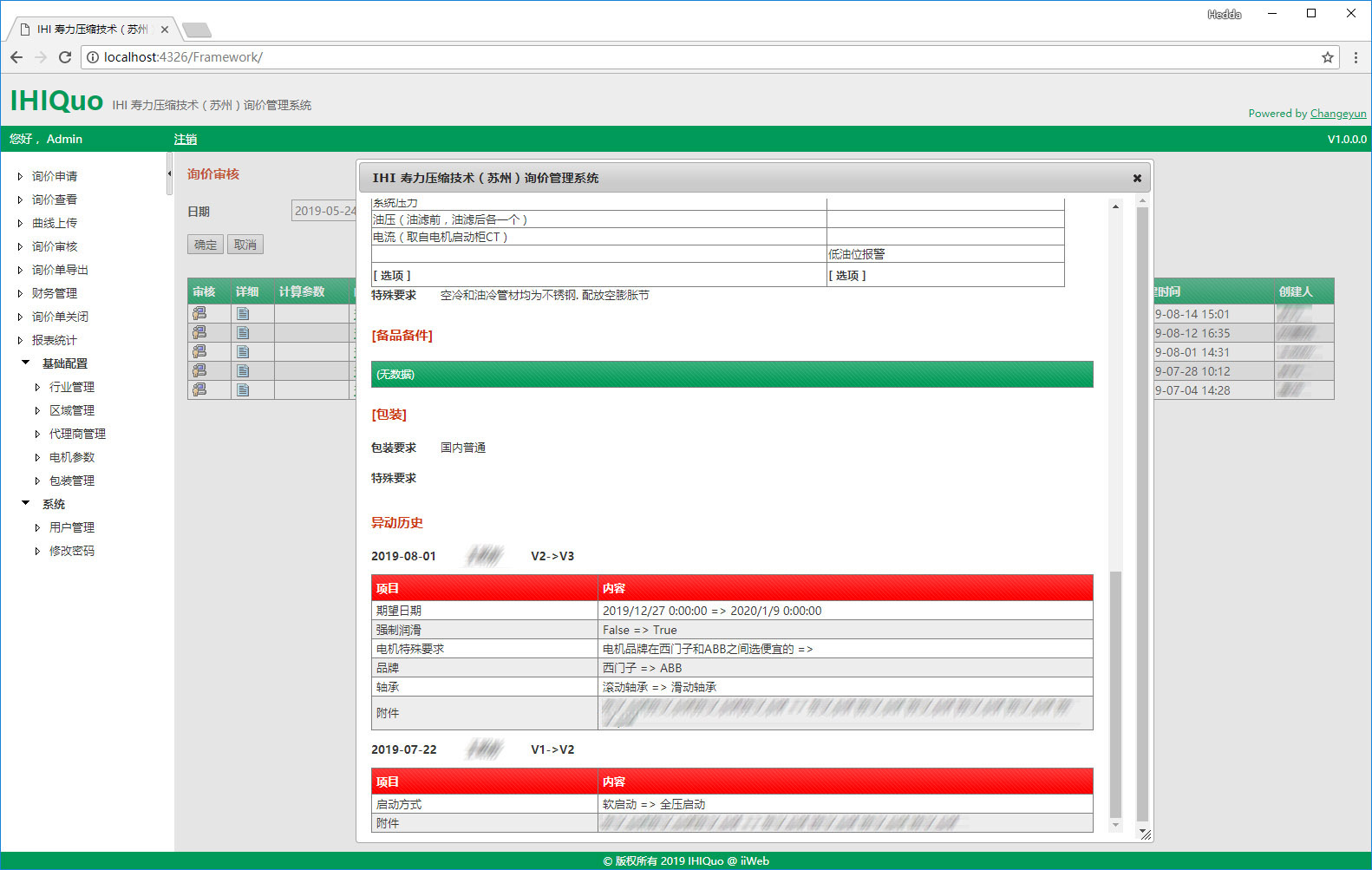
Task: Close the IHI browser tab
Action: pyautogui.click(x=165, y=29)
